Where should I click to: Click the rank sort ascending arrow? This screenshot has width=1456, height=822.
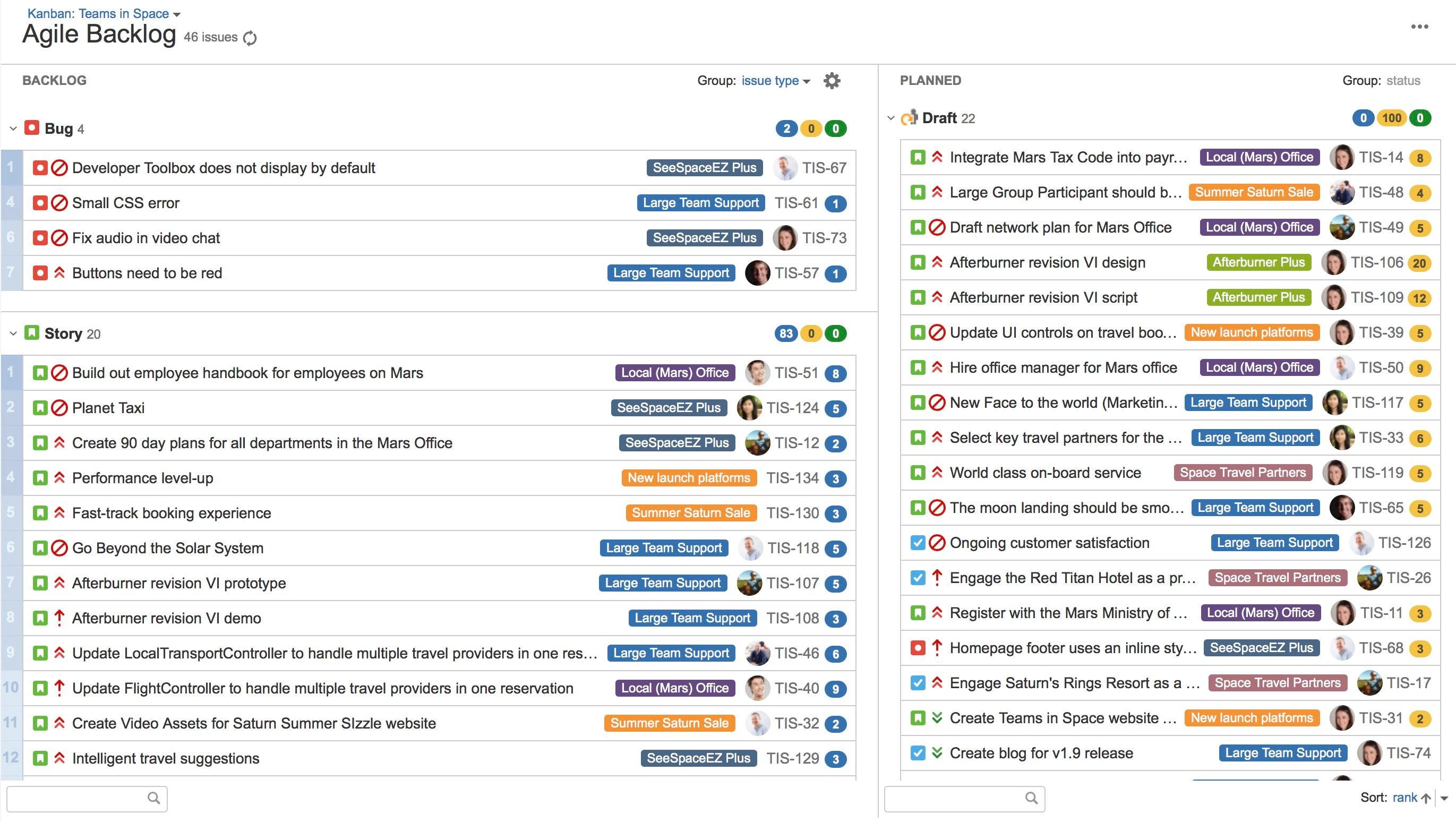click(x=1426, y=798)
